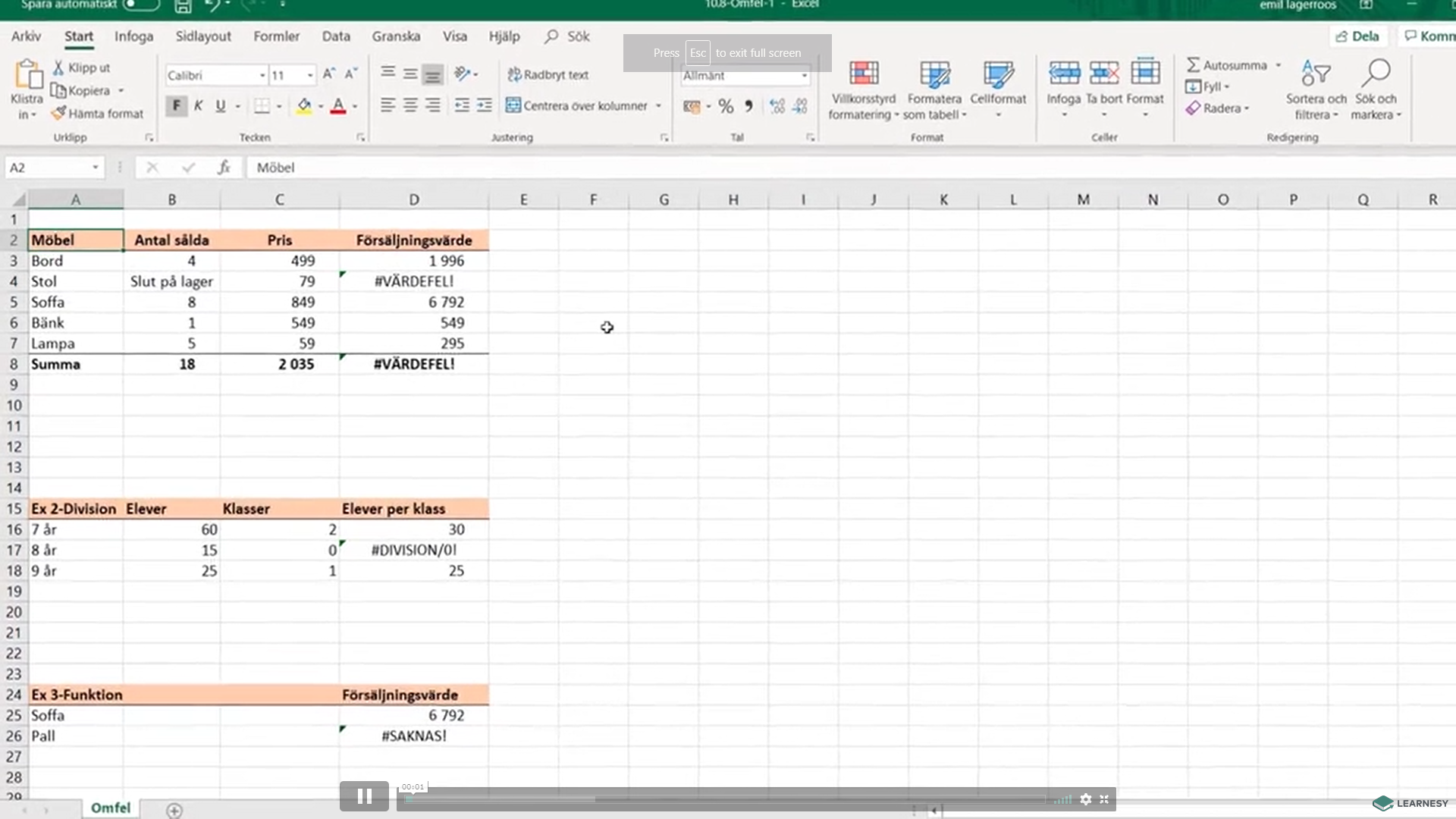Screen dimensions: 1456x819
Task: Switch to the Infoga ribbon tab
Action: 133,36
